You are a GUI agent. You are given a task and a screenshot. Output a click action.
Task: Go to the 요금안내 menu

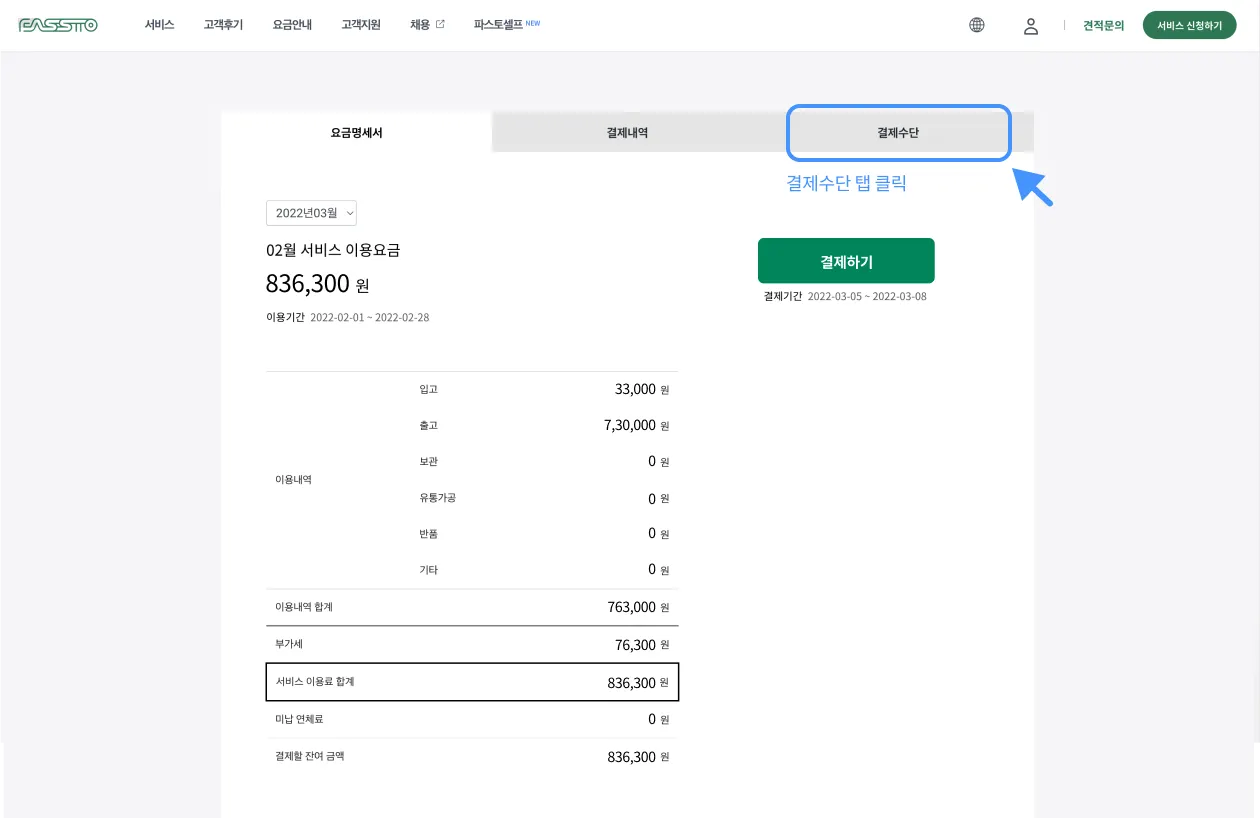292,25
